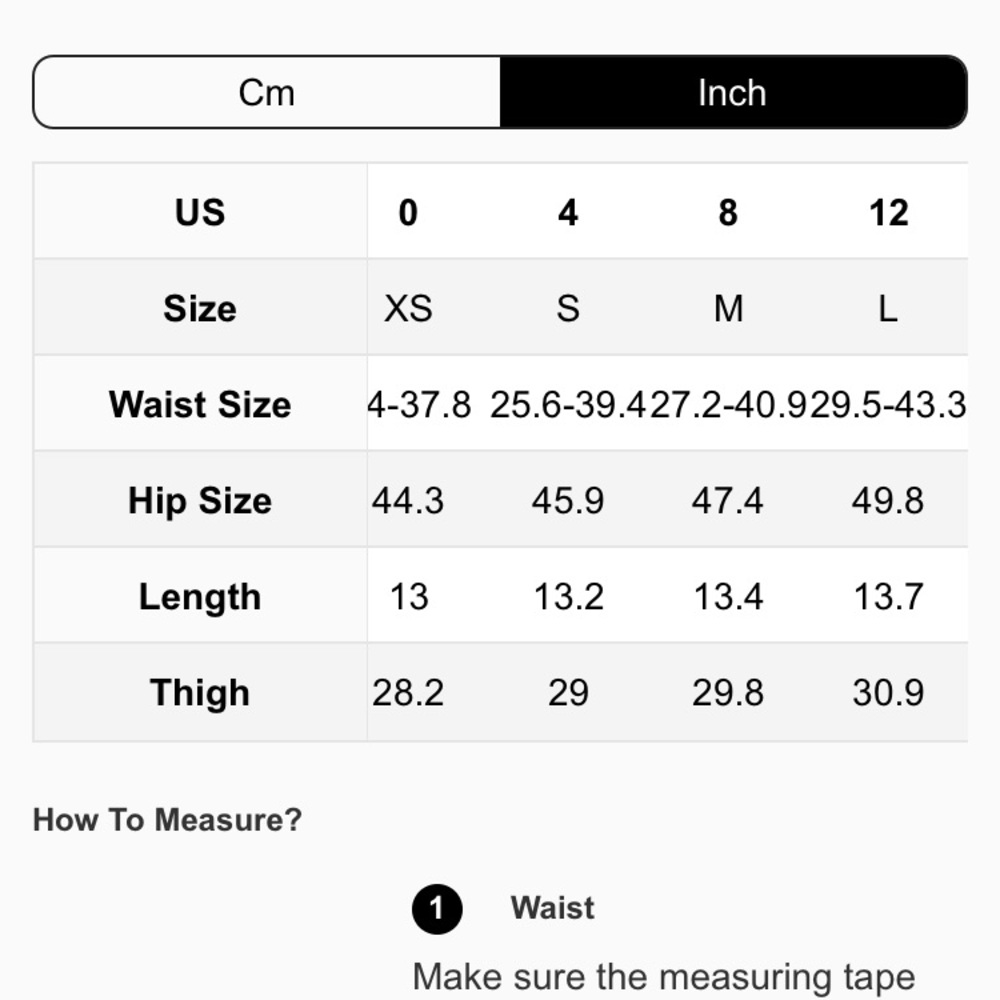Viewport: 1000px width, 1000px height.
Task: Click the number 1 step circle icon
Action: click(x=436, y=909)
